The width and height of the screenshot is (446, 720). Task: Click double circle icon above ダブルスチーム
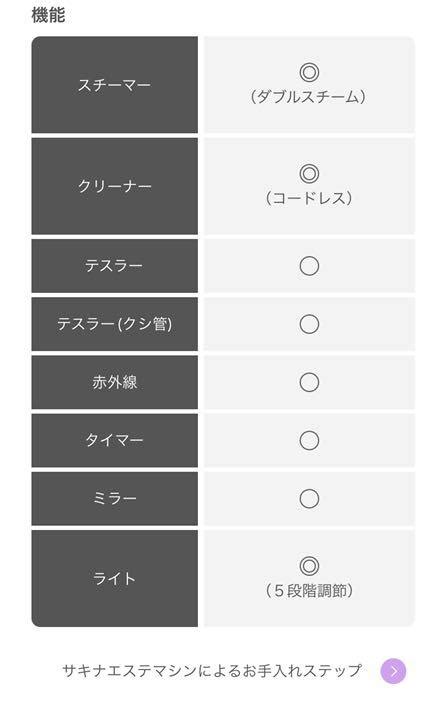pyautogui.click(x=309, y=72)
